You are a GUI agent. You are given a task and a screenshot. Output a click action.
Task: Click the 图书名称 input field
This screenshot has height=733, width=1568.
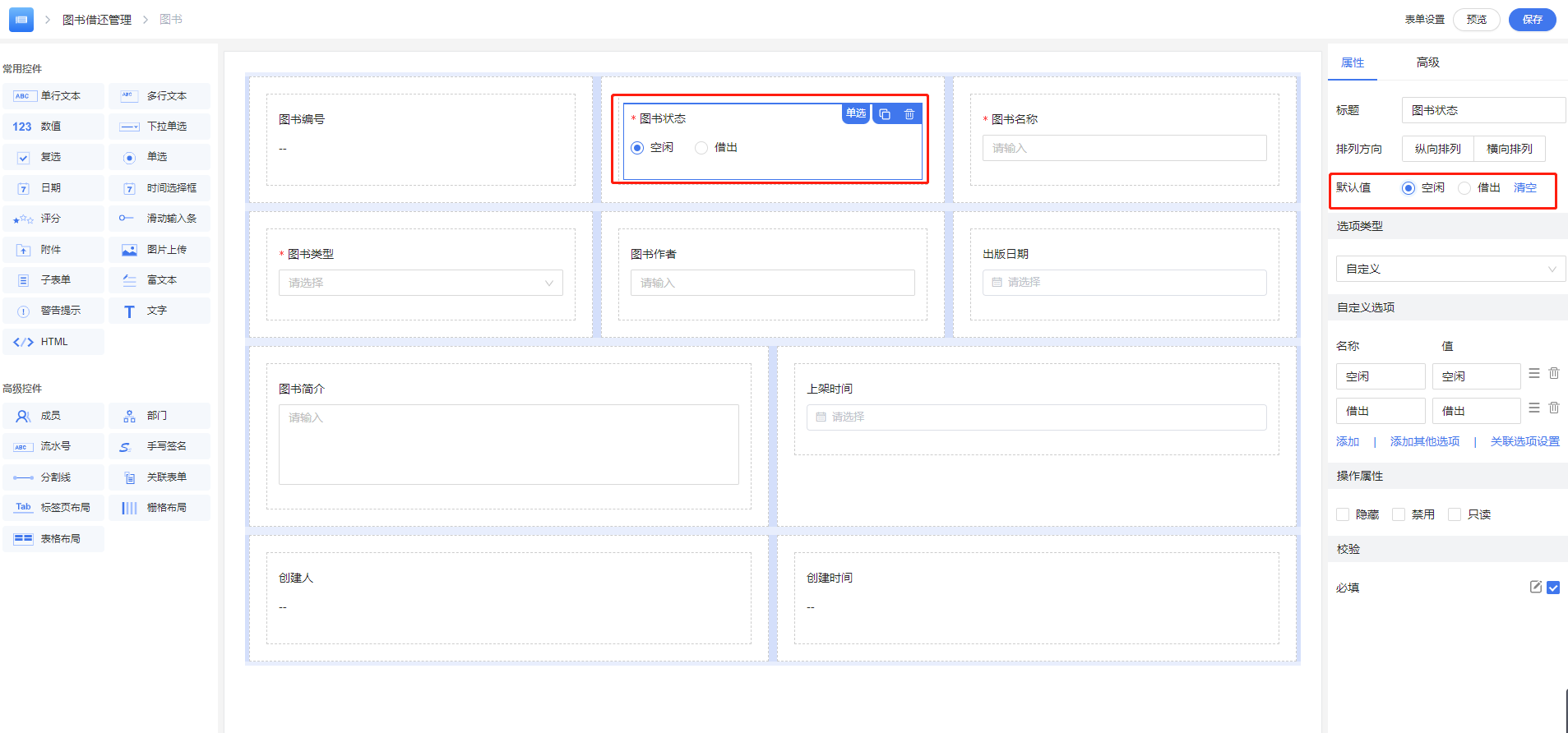pos(1125,148)
